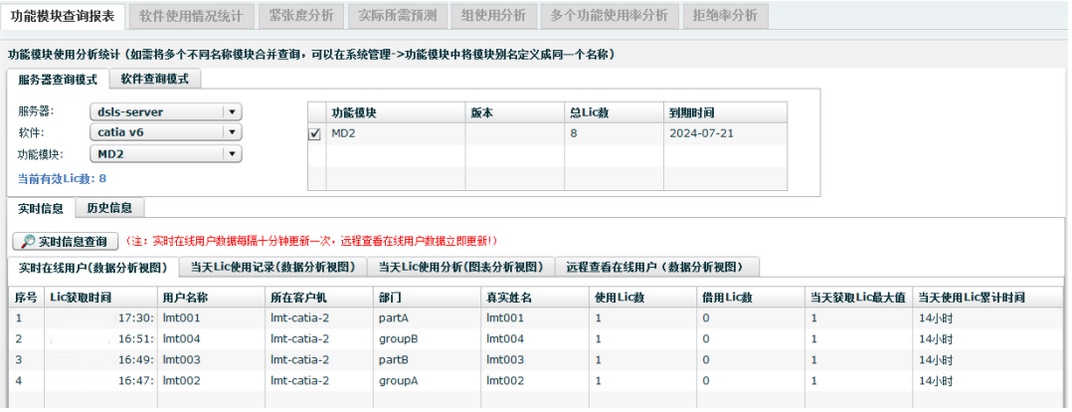Viewport: 1072px width, 412px height.
Task: Open 远程查看在线用户 tab
Action: click(654, 267)
